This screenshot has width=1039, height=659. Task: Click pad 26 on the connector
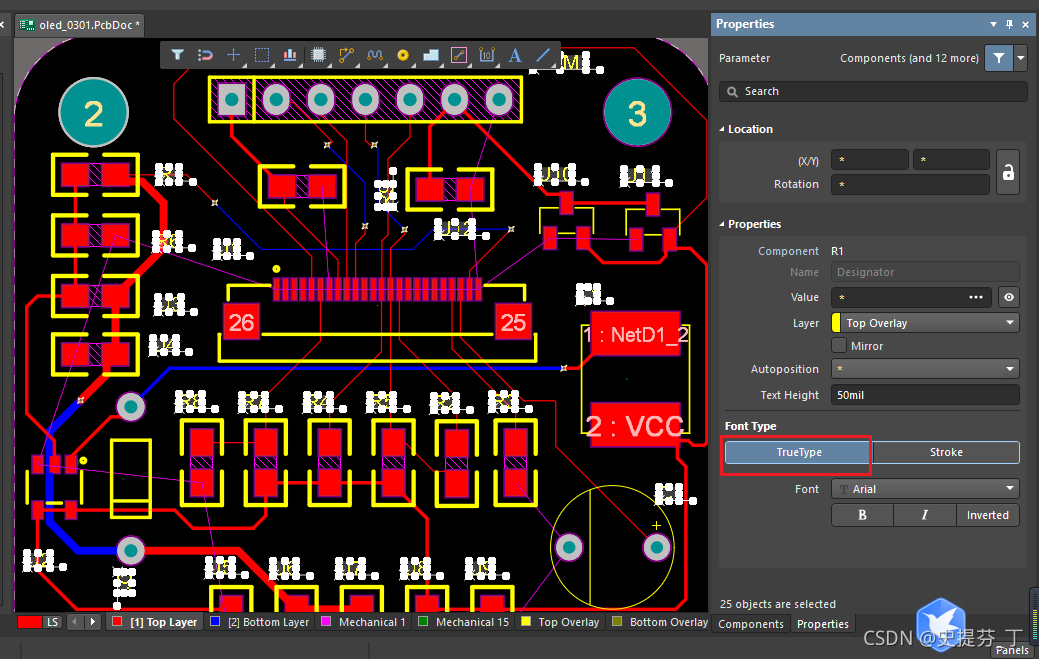pyautogui.click(x=241, y=323)
